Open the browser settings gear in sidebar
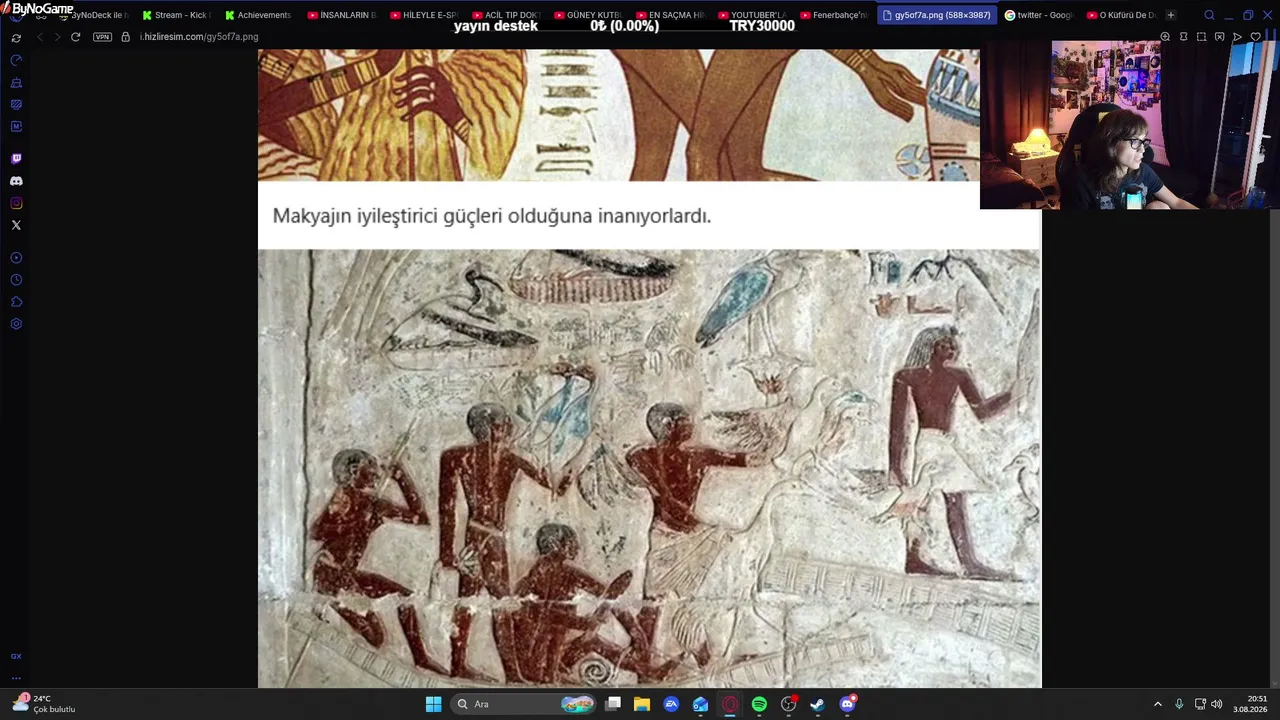1280x720 pixels. click(16, 324)
